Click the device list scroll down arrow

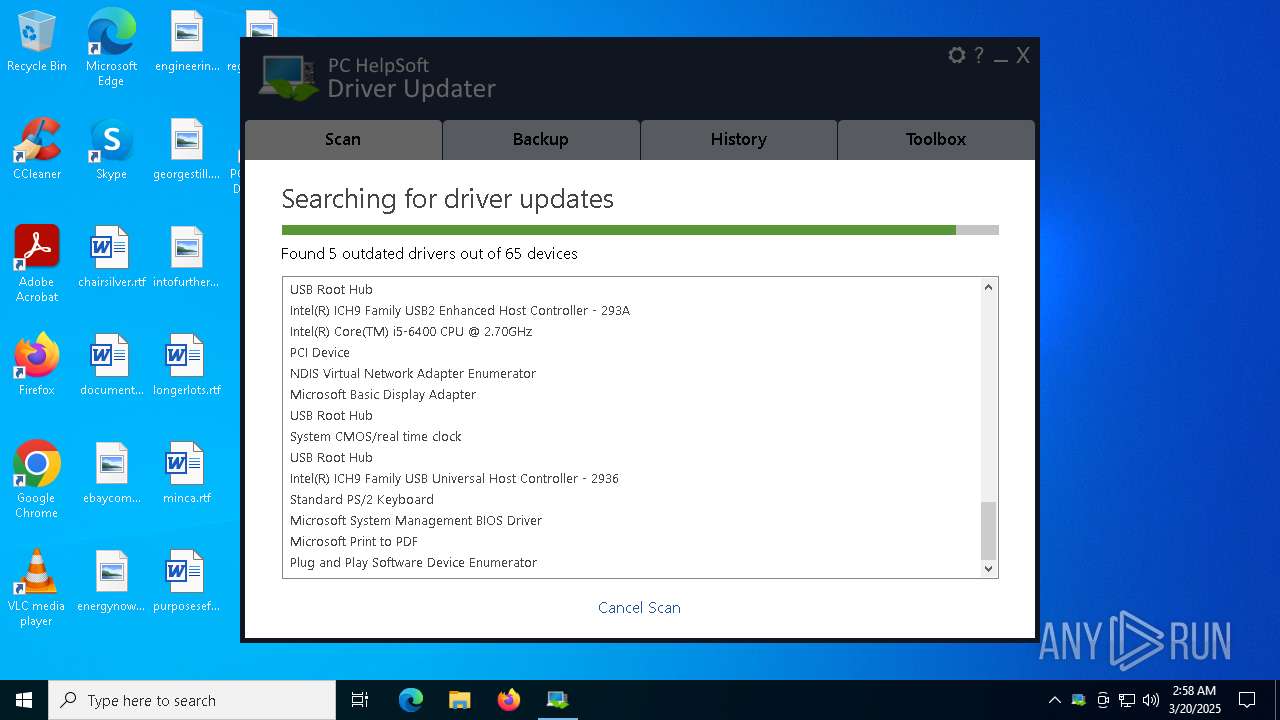pyautogui.click(x=988, y=569)
